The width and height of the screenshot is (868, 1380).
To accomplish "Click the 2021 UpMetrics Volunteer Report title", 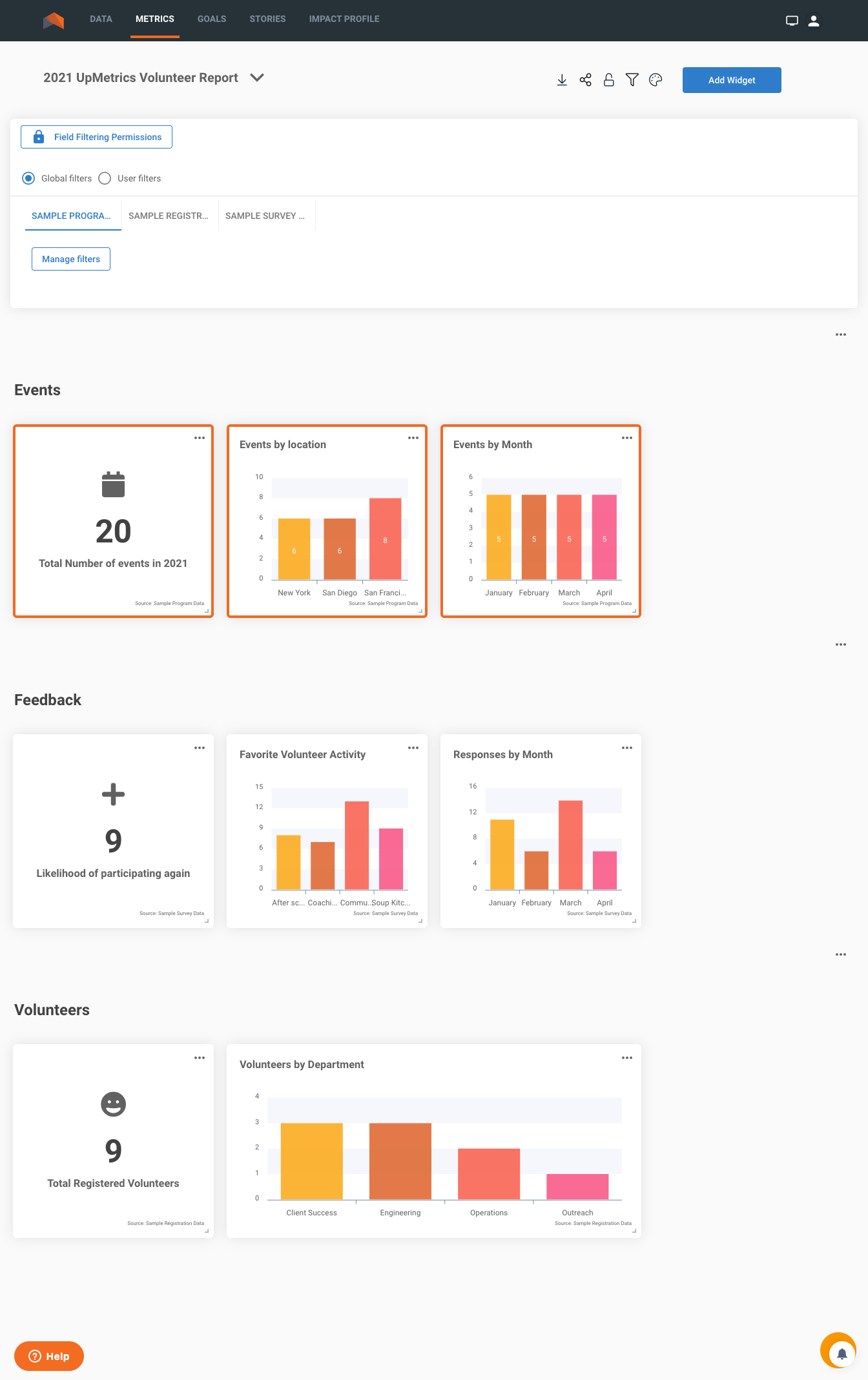I will pyautogui.click(x=141, y=77).
